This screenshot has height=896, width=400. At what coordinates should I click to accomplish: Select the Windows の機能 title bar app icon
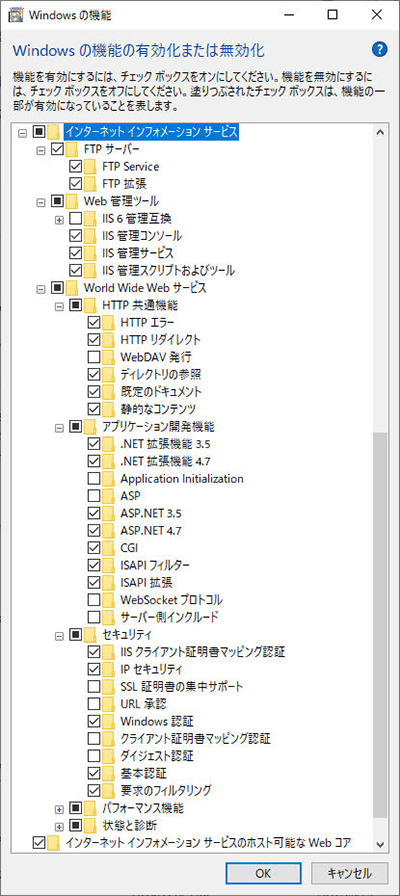[x=18, y=15]
